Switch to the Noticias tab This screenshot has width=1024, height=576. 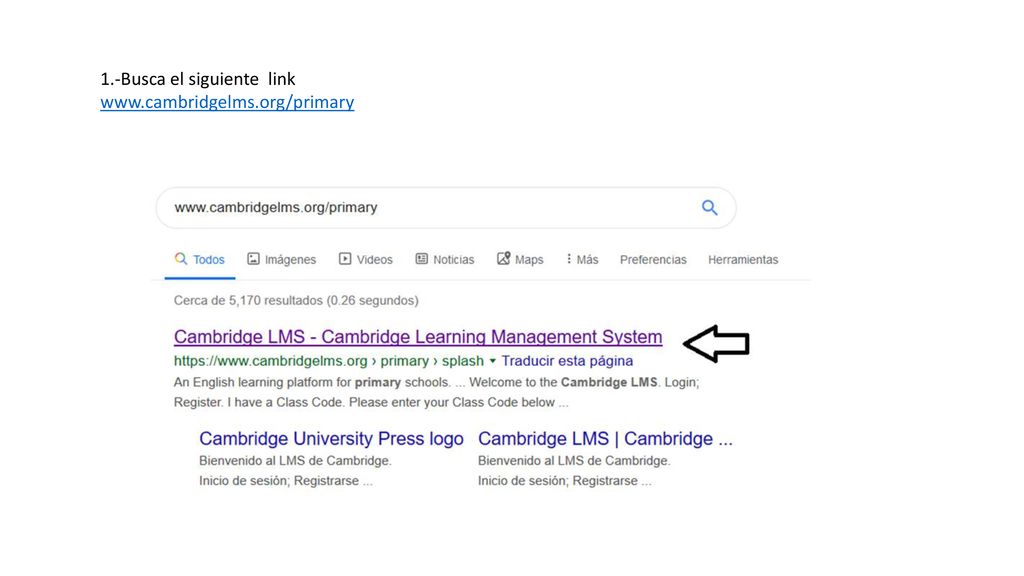(445, 259)
